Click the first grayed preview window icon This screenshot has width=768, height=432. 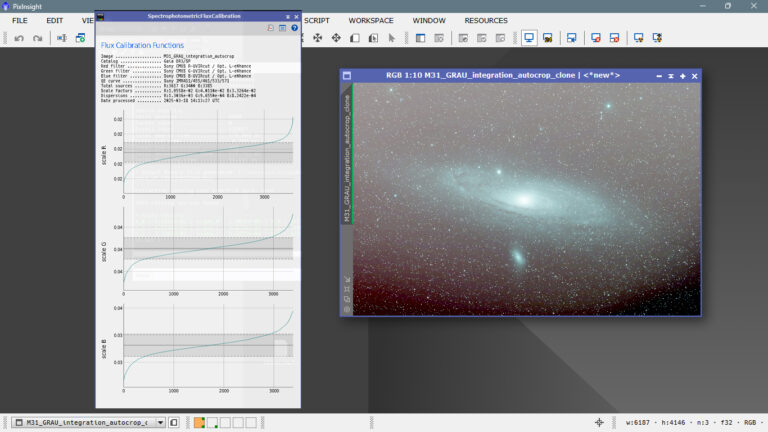click(x=463, y=38)
